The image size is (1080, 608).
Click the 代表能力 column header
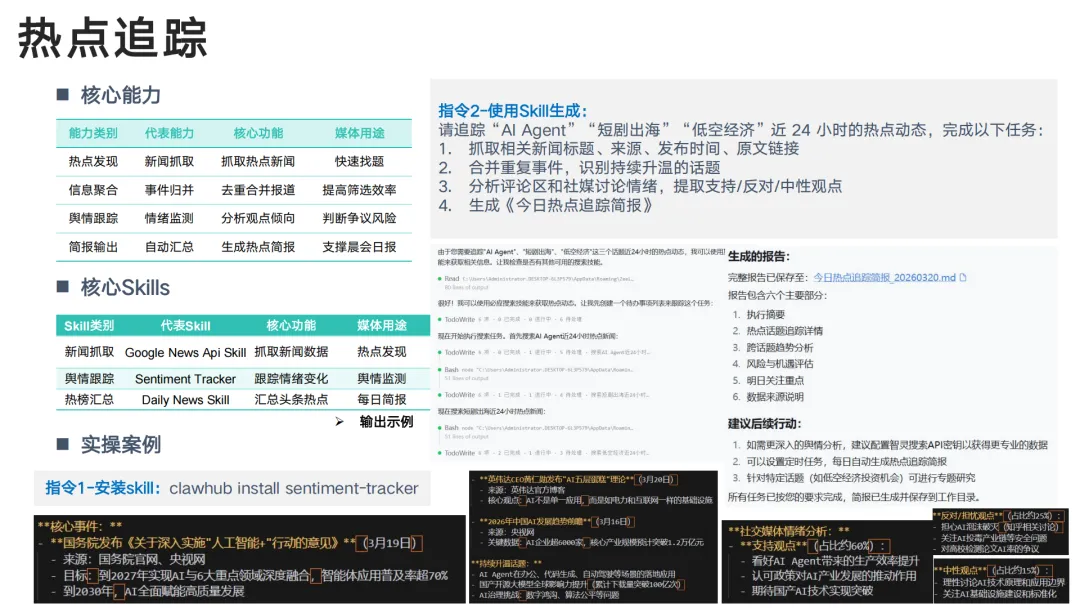click(169, 133)
